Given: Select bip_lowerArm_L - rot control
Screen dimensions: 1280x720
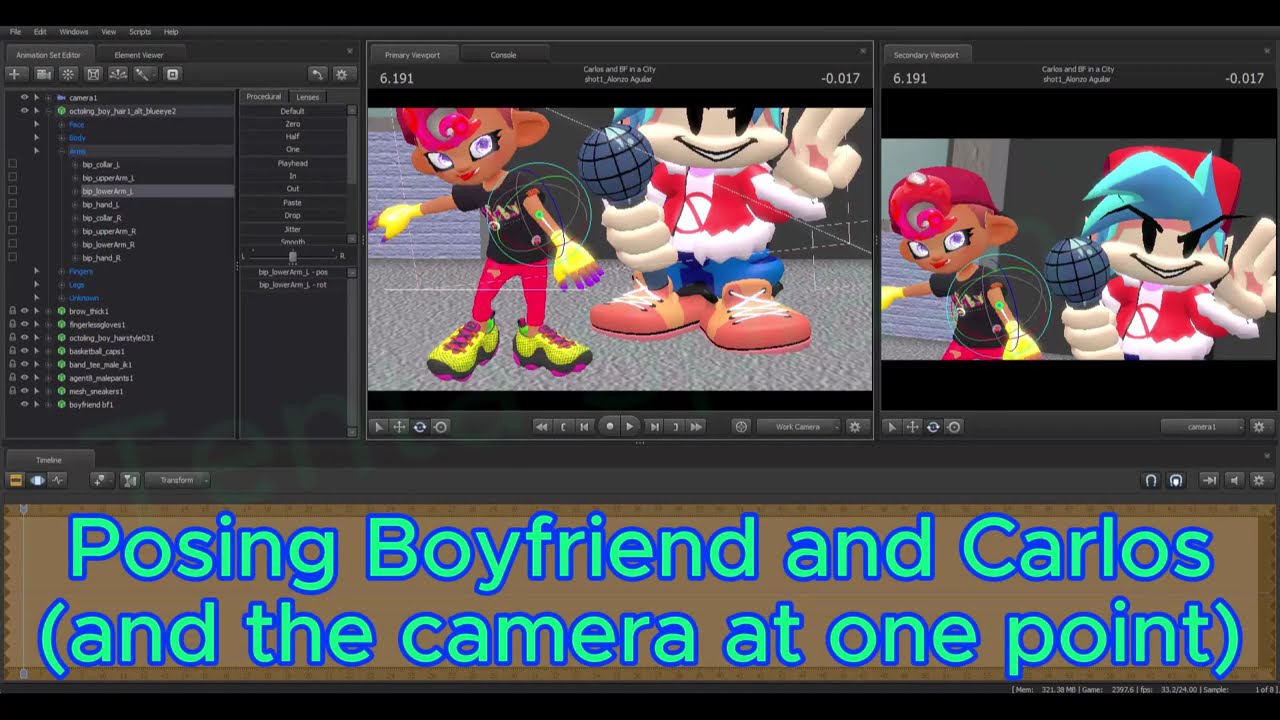Looking at the screenshot, I should click(293, 285).
